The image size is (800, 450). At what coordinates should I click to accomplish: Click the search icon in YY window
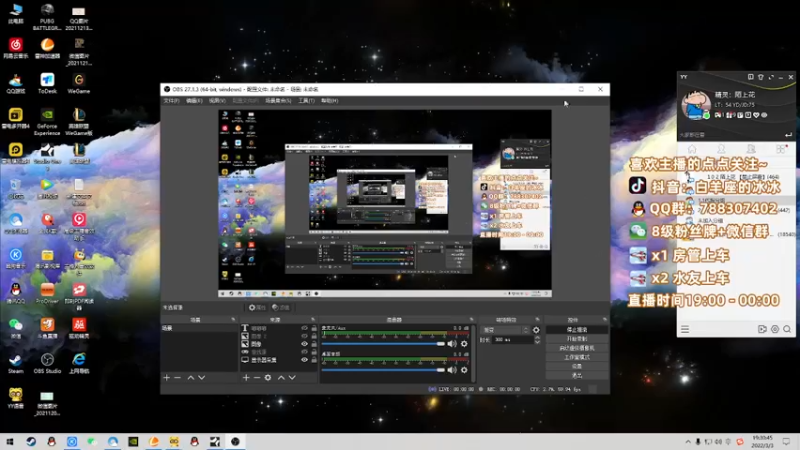click(787, 329)
